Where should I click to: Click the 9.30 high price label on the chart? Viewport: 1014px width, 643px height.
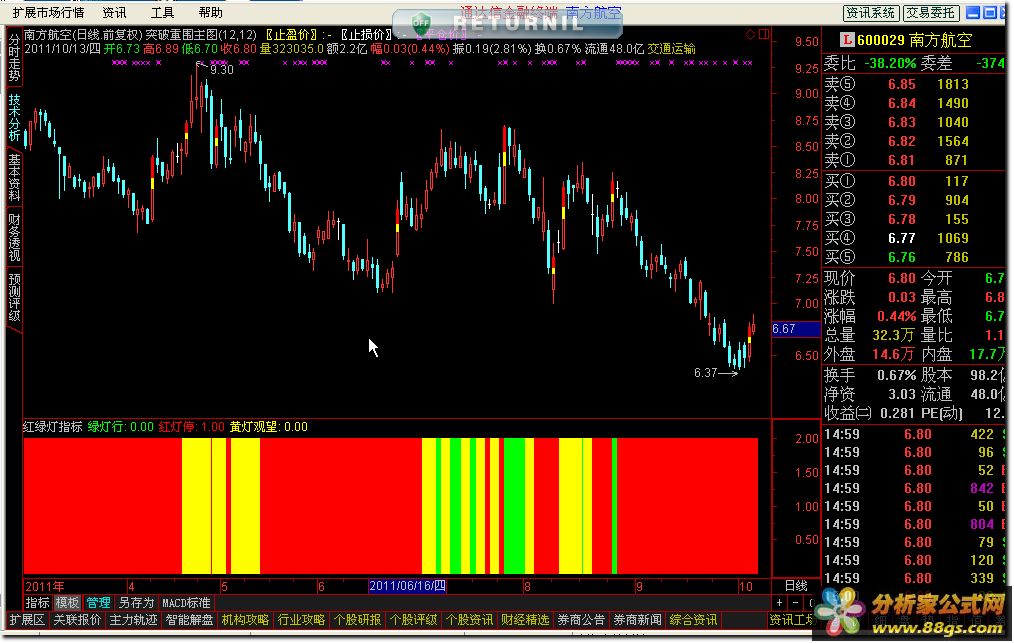(x=221, y=70)
